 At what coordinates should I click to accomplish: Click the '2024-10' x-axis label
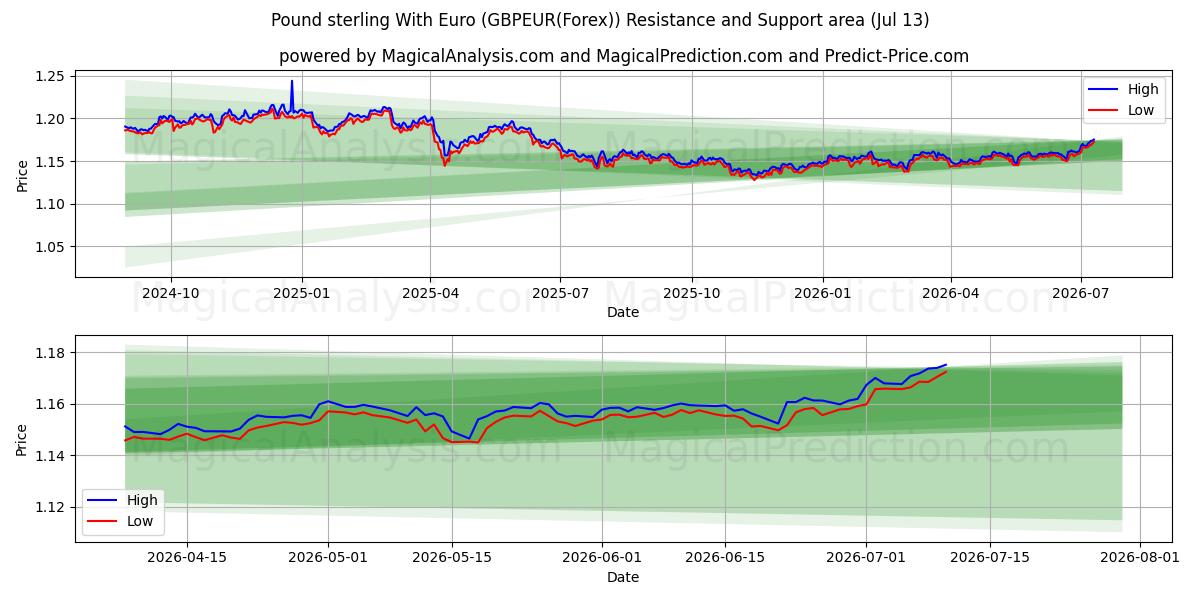coord(170,293)
